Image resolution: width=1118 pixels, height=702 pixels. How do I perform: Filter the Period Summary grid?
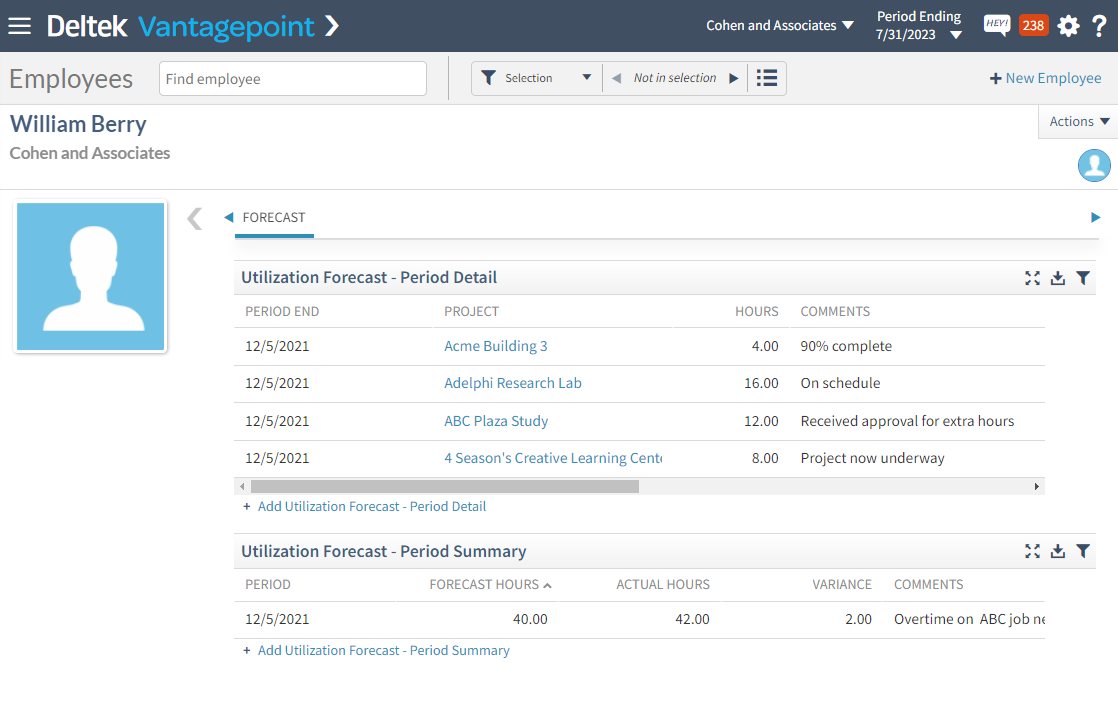pyautogui.click(x=1083, y=551)
